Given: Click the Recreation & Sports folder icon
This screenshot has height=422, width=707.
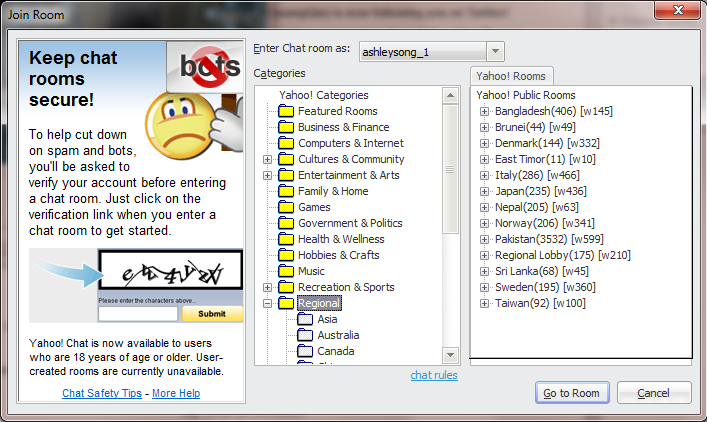Looking at the screenshot, I should coord(286,287).
